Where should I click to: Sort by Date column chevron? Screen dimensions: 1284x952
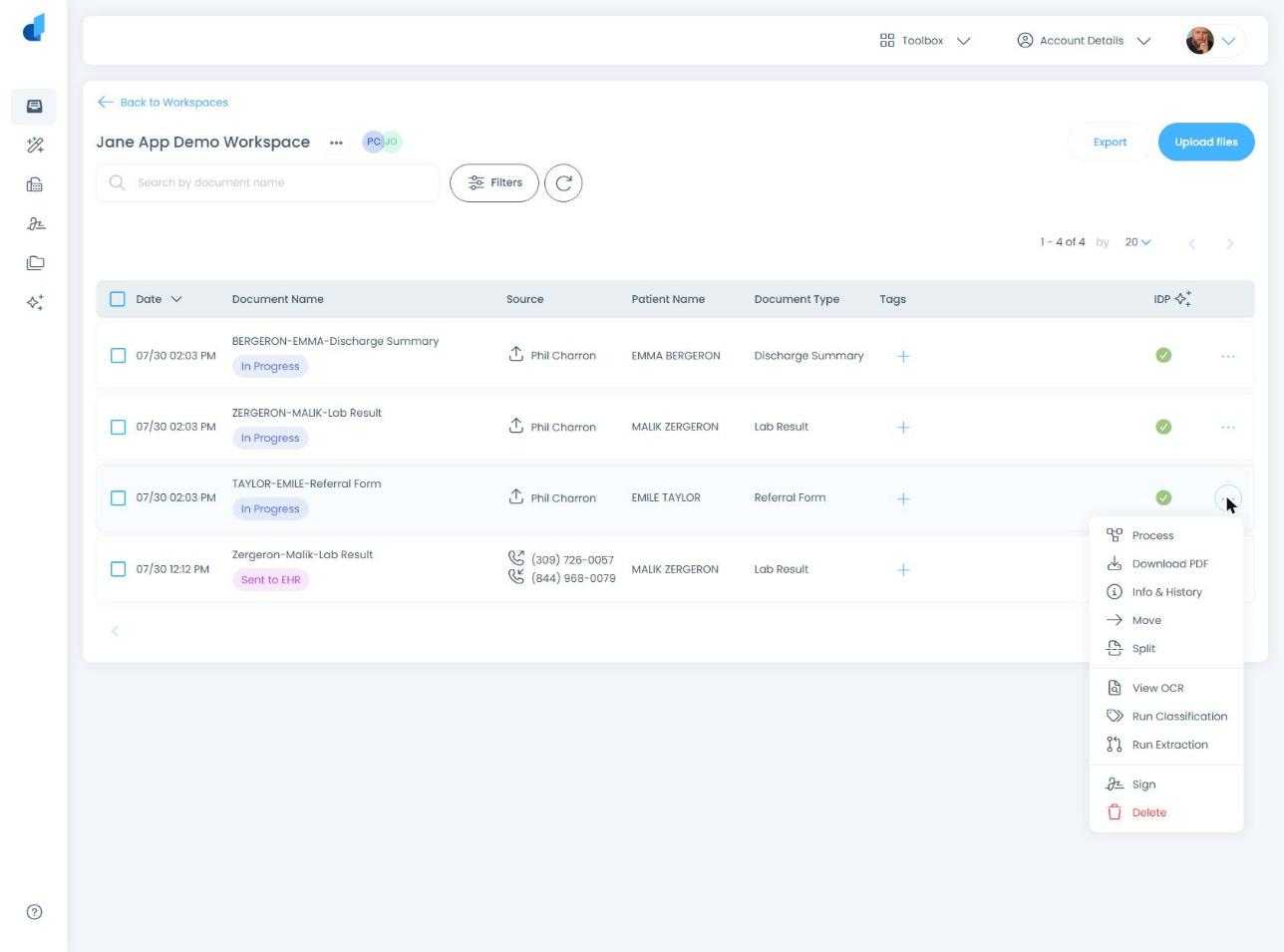[176, 299]
